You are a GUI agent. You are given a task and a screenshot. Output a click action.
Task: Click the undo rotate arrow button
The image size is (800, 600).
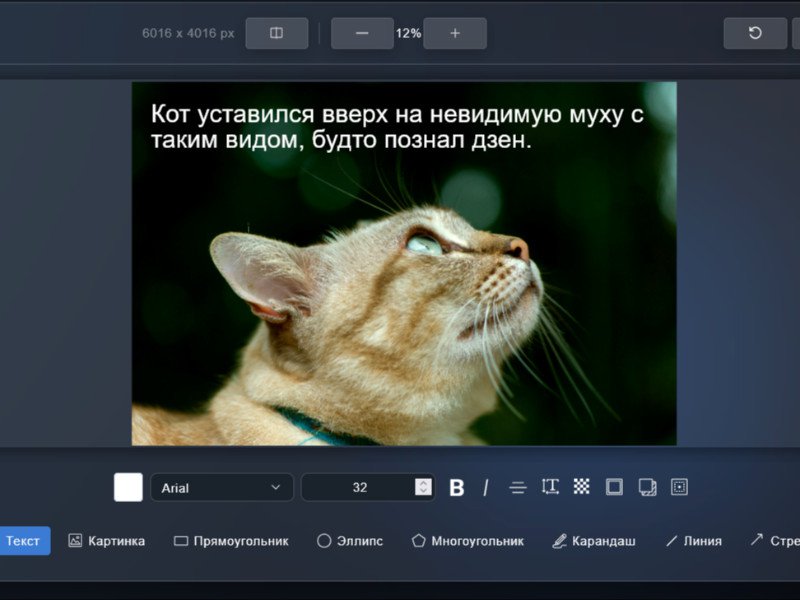pos(755,33)
